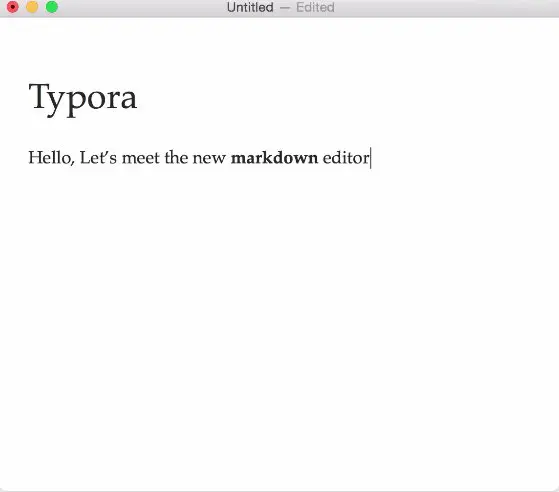Click the 'Typora' heading
559x492 pixels.
[83, 99]
